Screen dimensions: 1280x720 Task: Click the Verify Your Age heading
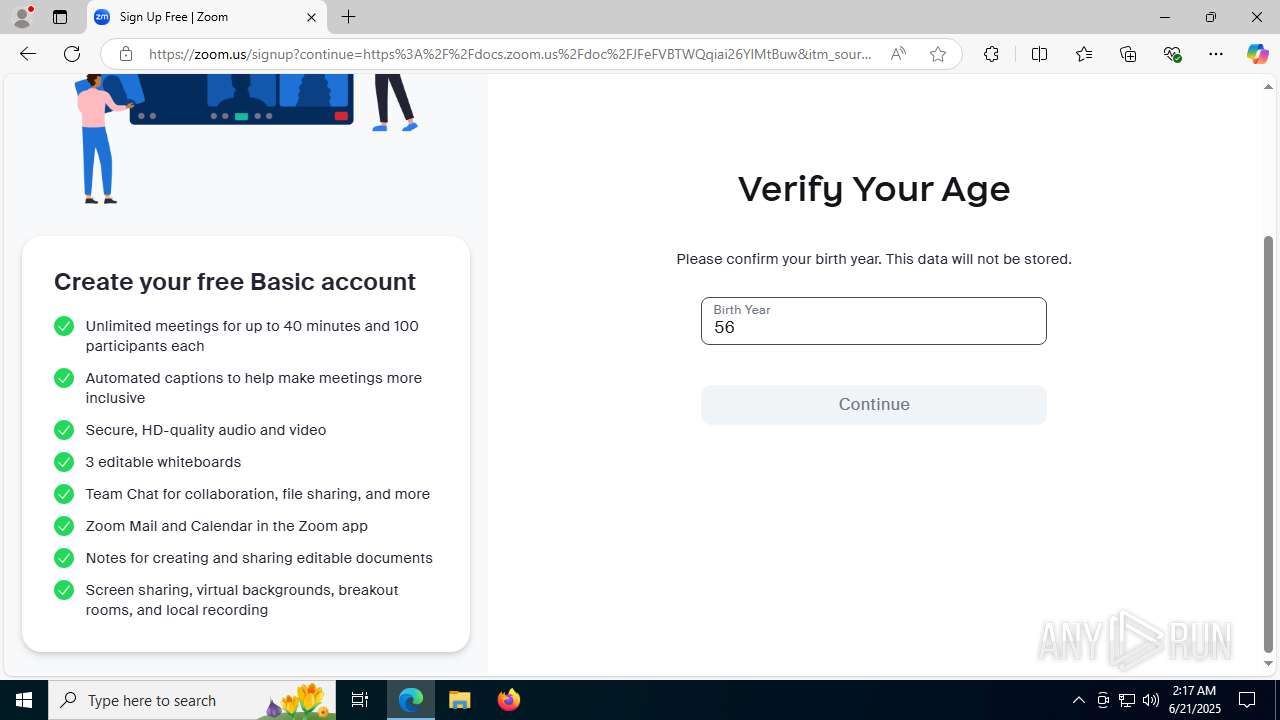coord(874,189)
